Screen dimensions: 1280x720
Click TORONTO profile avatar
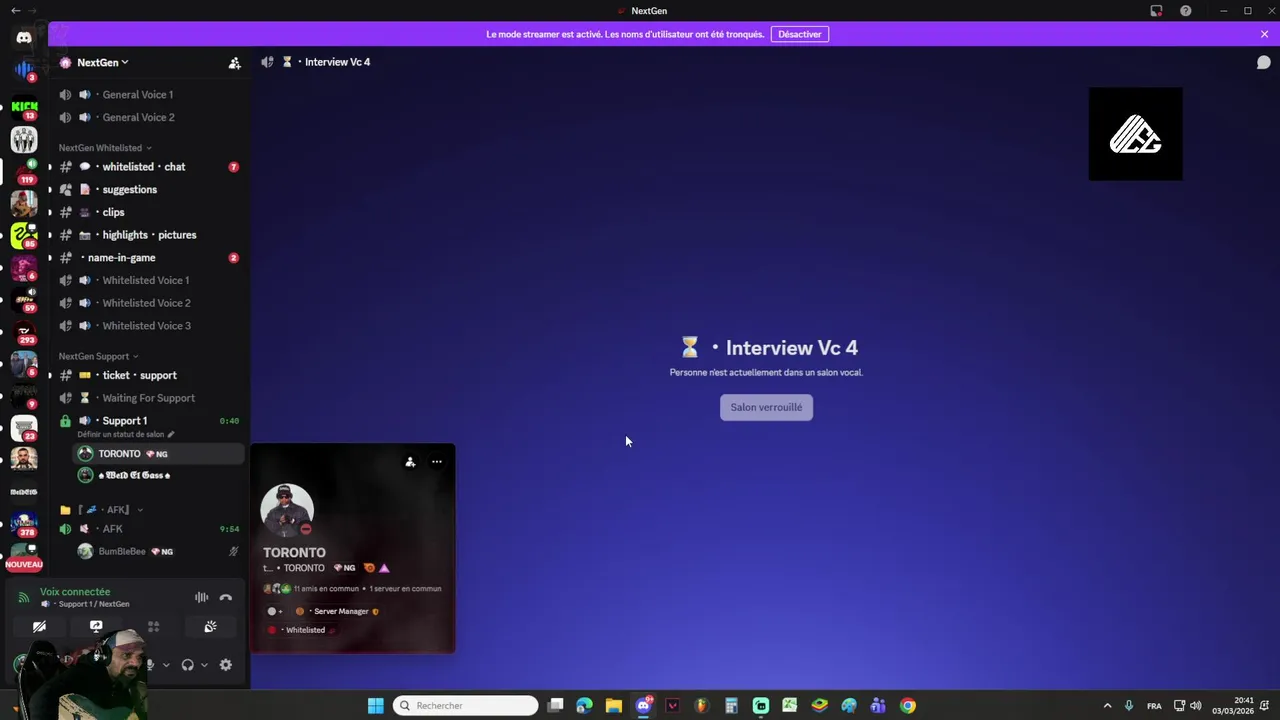coord(287,510)
